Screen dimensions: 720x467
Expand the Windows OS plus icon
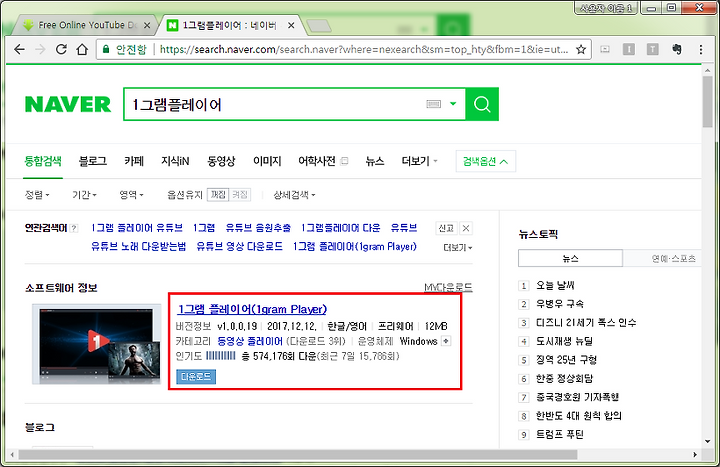point(445,341)
